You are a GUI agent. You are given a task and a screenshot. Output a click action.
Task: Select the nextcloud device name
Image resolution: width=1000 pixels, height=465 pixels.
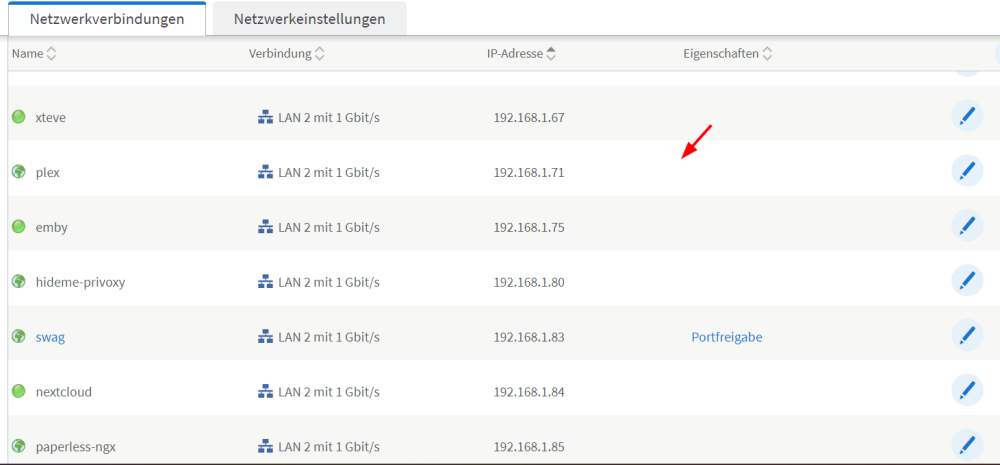pos(64,392)
